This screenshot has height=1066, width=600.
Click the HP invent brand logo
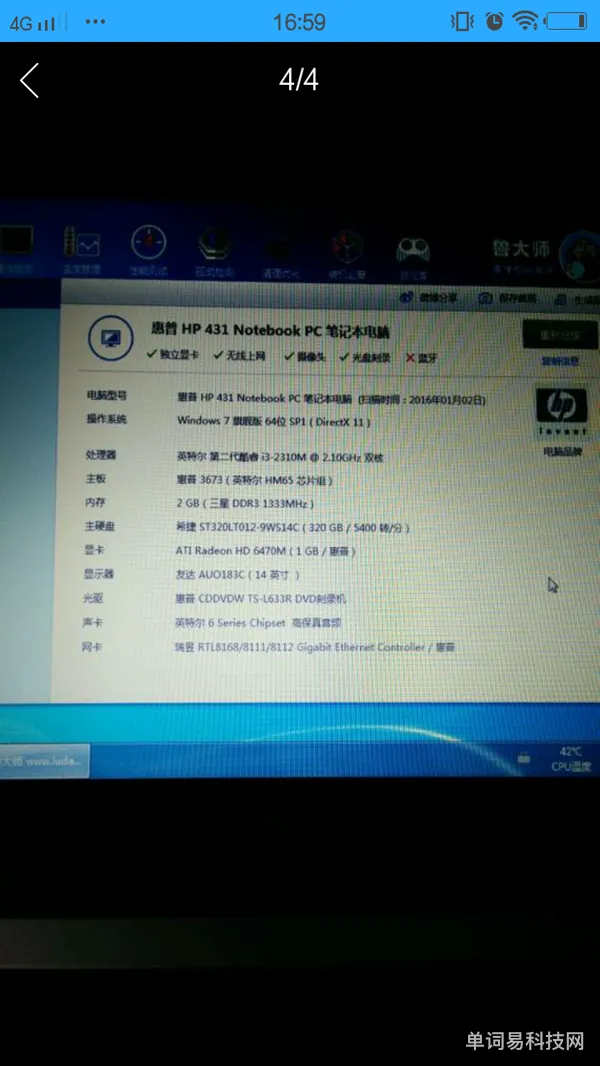pos(561,412)
